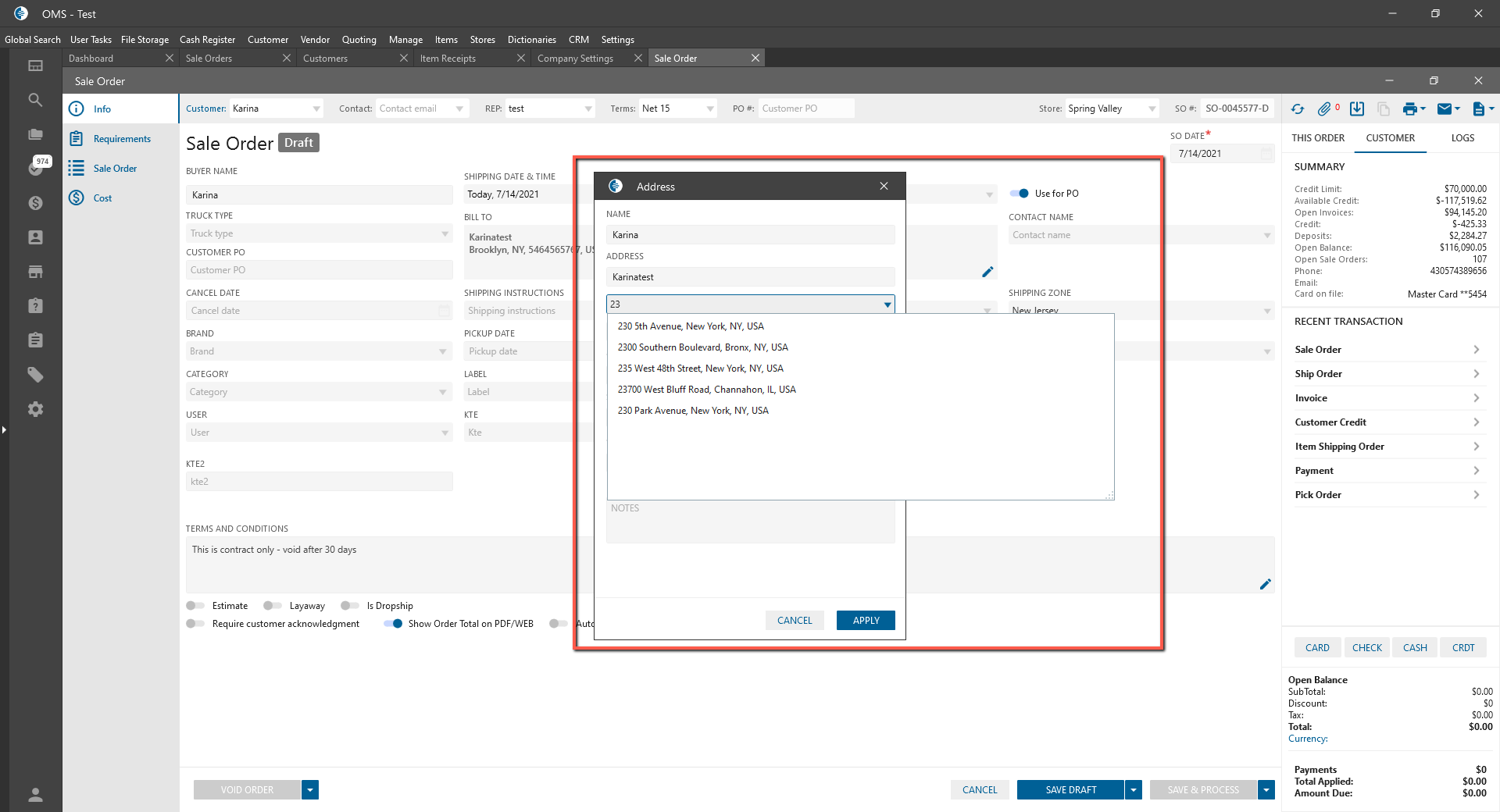Enable the Estimate toggle

pyautogui.click(x=195, y=606)
